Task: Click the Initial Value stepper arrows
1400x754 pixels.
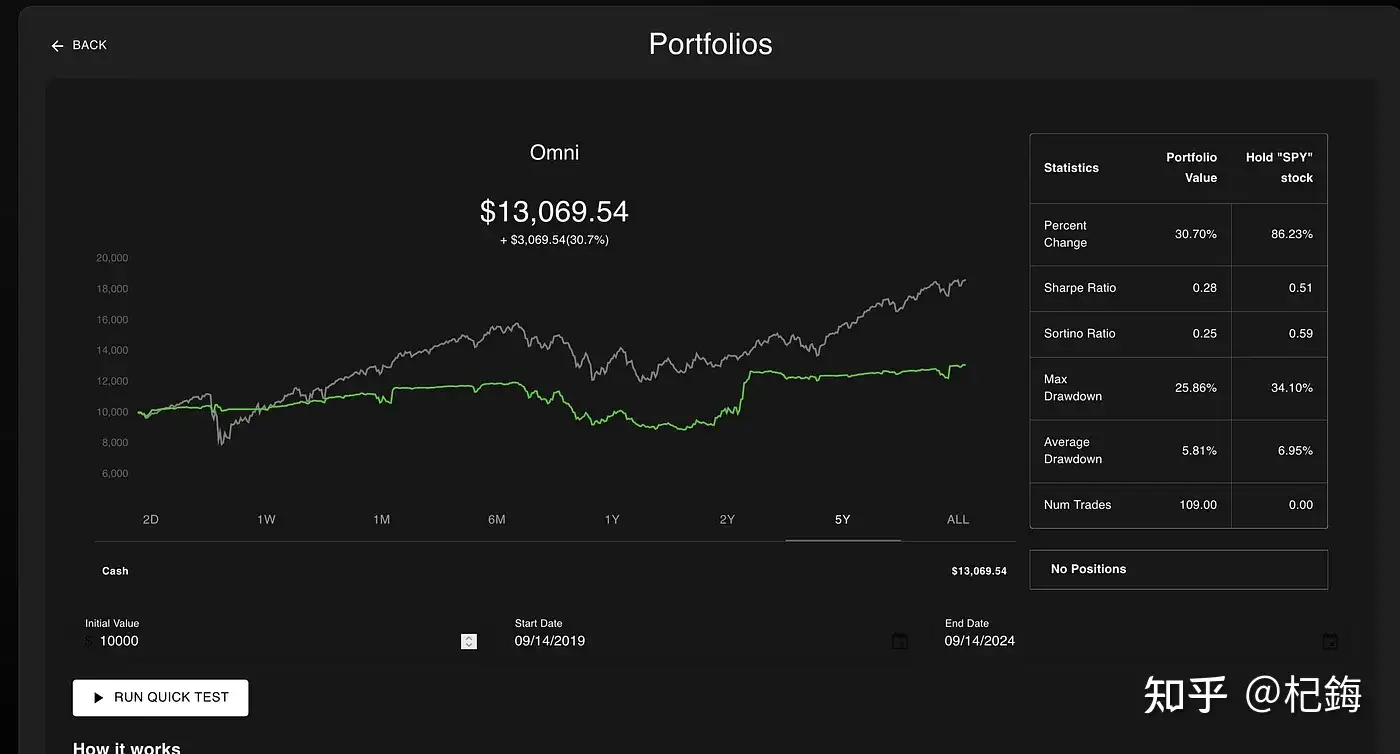Action: click(469, 642)
